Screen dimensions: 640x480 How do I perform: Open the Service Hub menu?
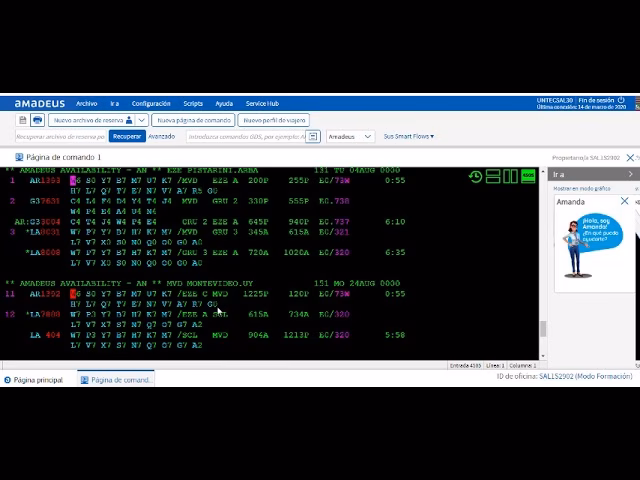tap(262, 104)
